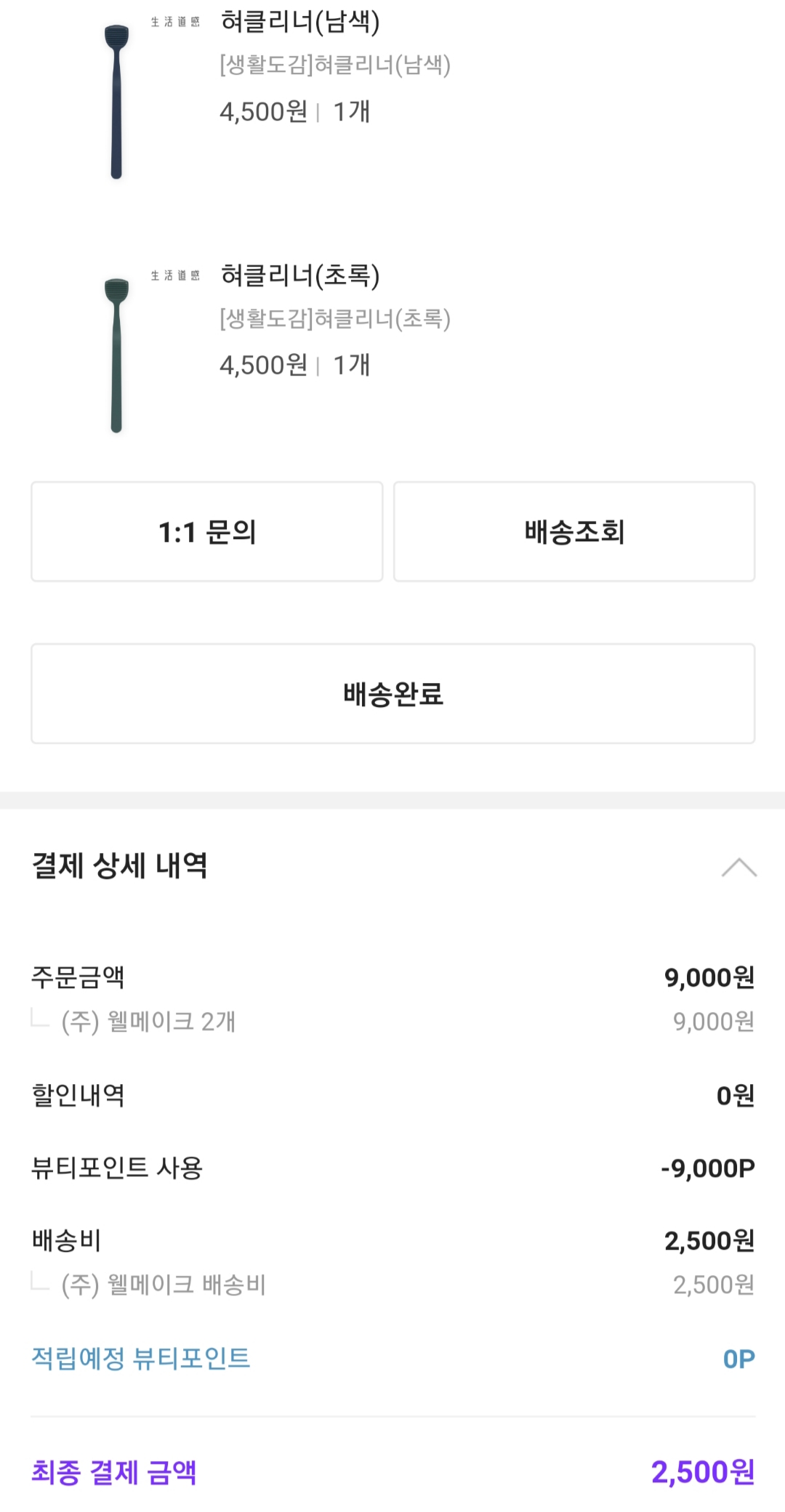Click the [생활도감]혀클리너(남색) option text
This screenshot has width=785, height=1512.
335,65
